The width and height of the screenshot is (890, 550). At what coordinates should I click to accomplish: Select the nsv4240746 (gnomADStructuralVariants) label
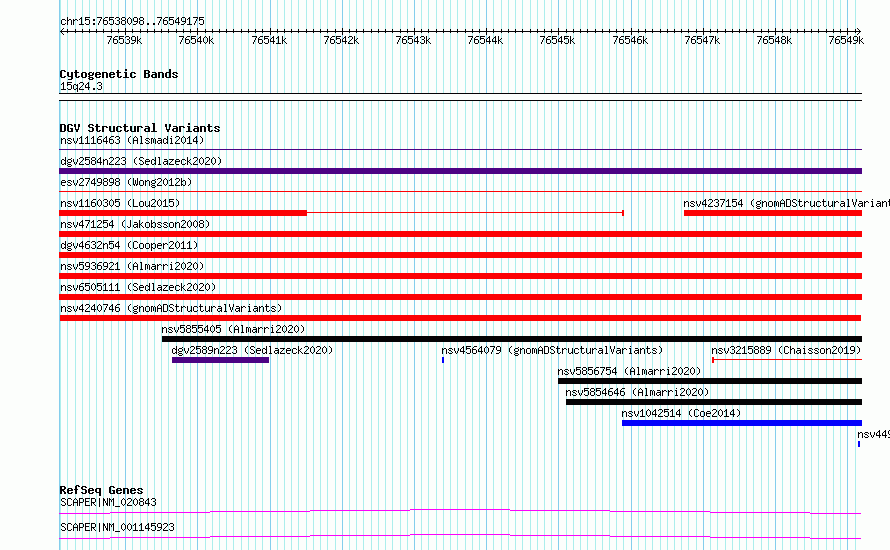click(x=171, y=308)
